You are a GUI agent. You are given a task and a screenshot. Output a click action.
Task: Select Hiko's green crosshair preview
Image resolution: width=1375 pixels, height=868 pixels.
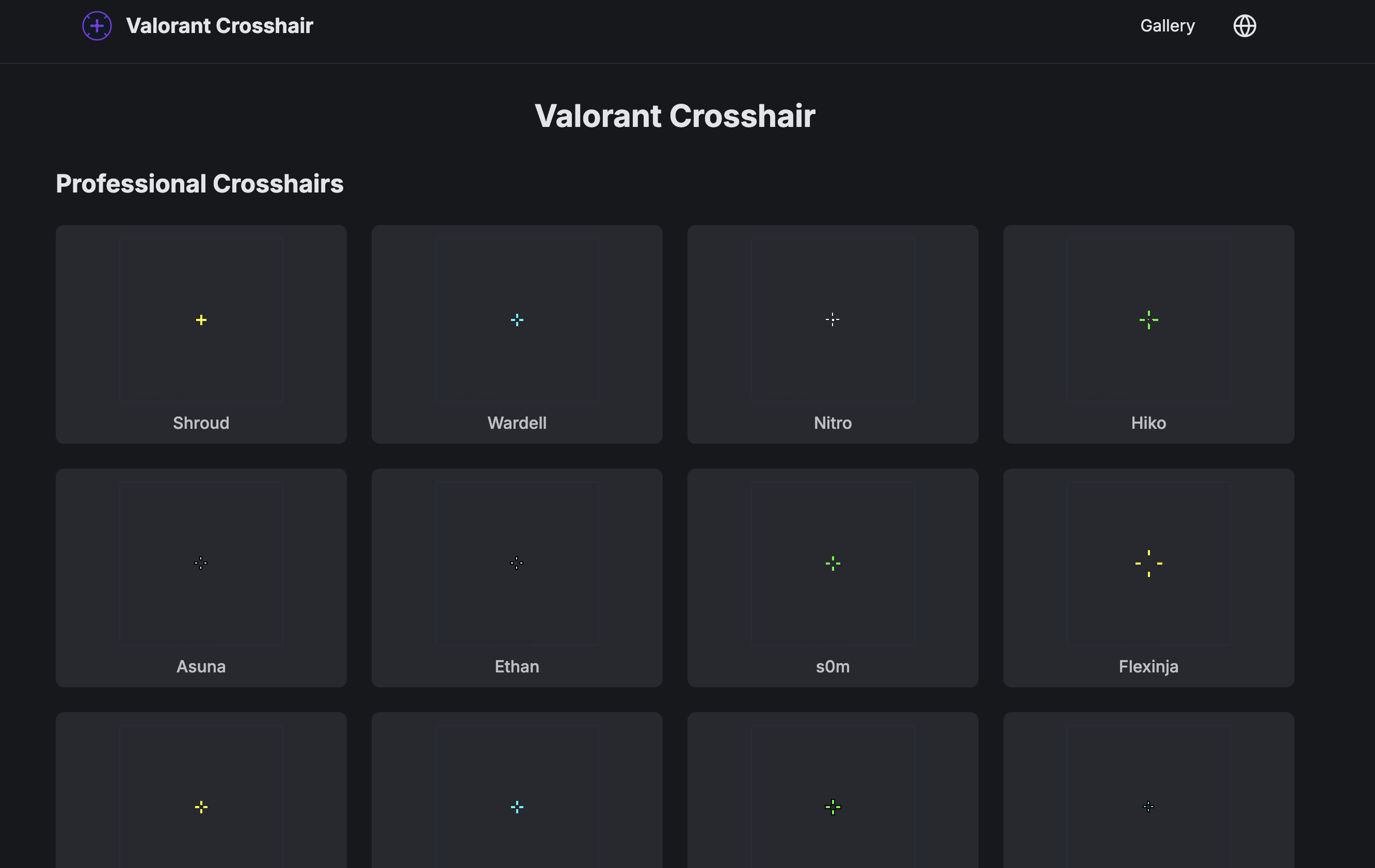(x=1148, y=320)
